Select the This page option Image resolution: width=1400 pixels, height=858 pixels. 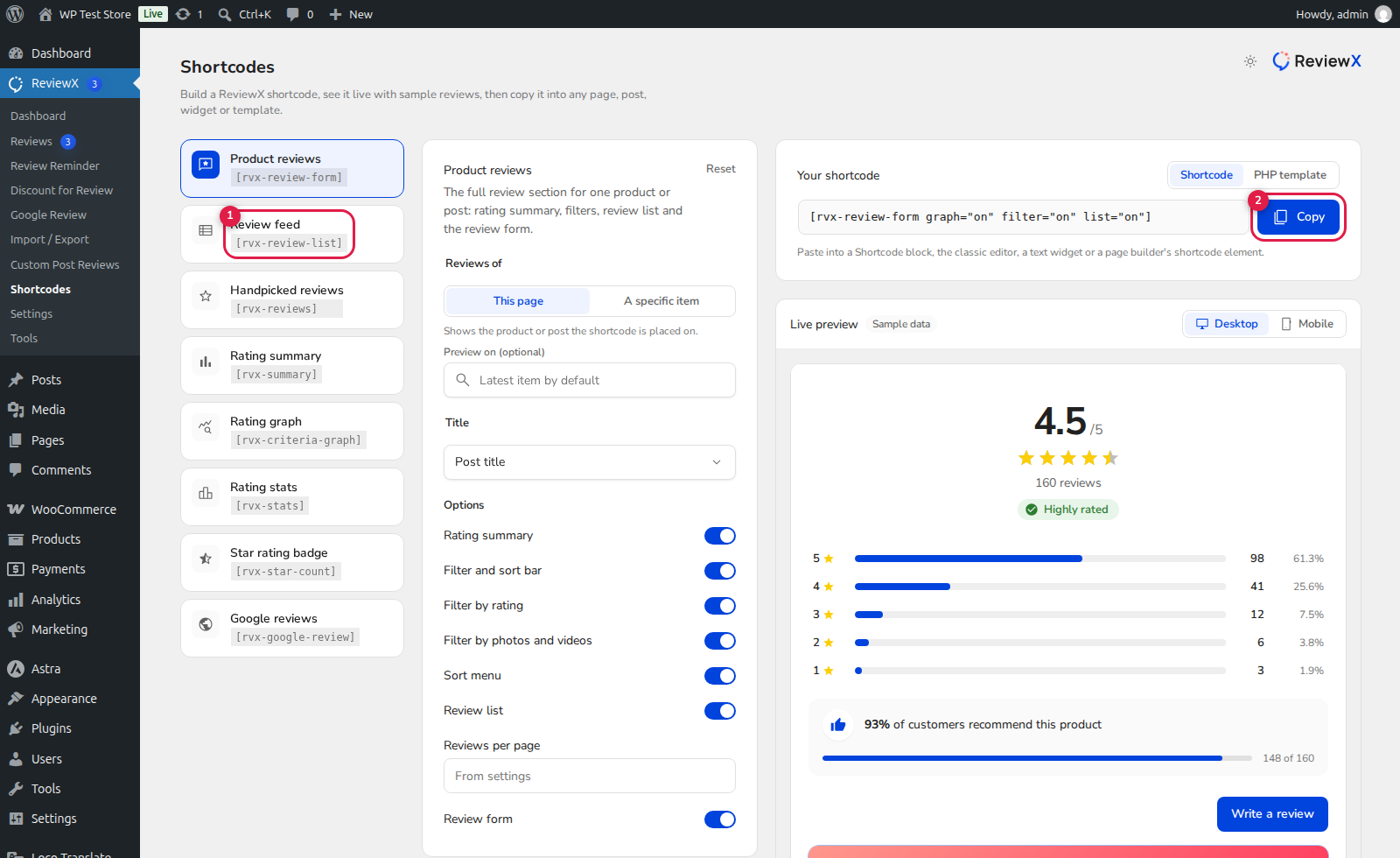[518, 301]
